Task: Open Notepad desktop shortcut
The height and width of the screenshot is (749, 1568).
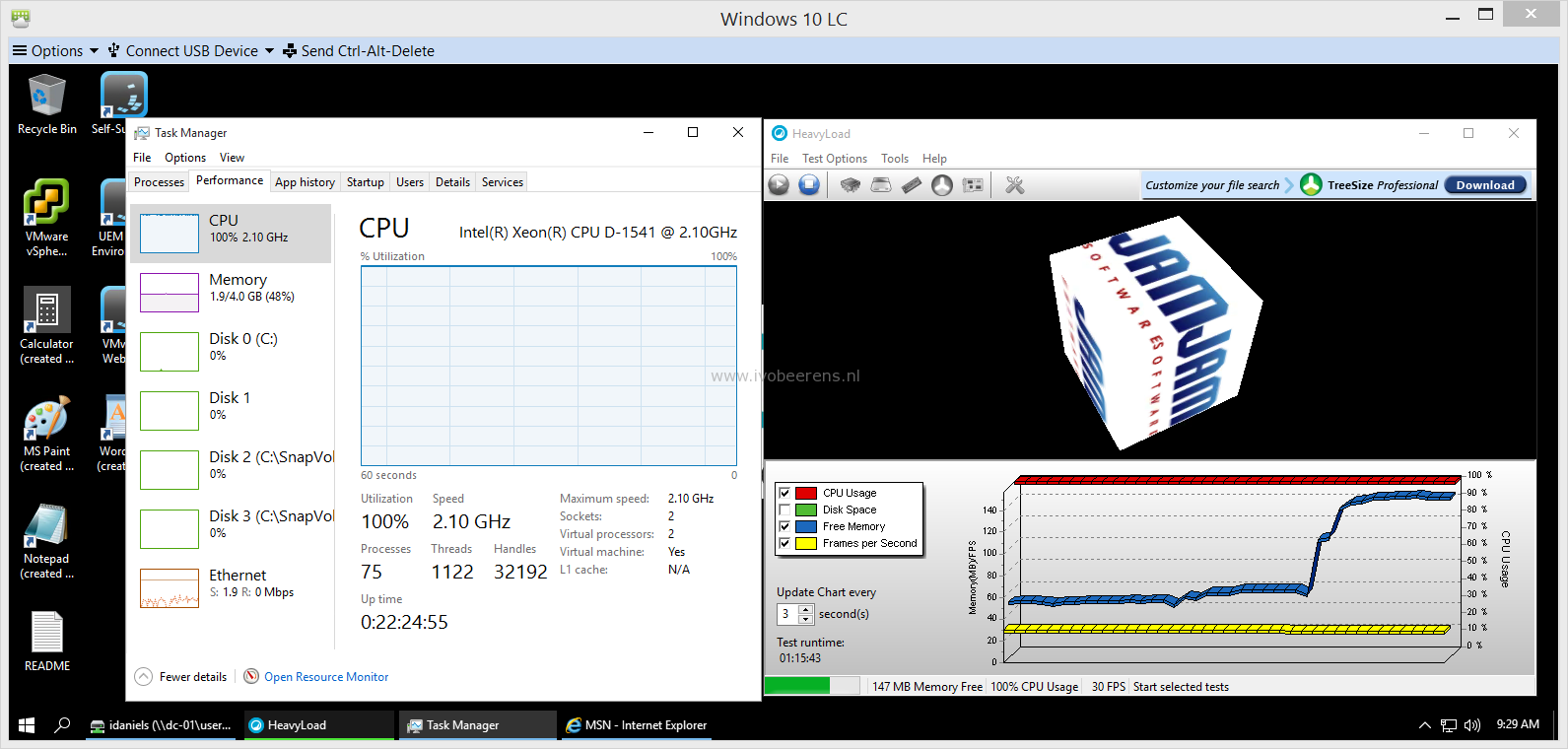Action: point(46,541)
